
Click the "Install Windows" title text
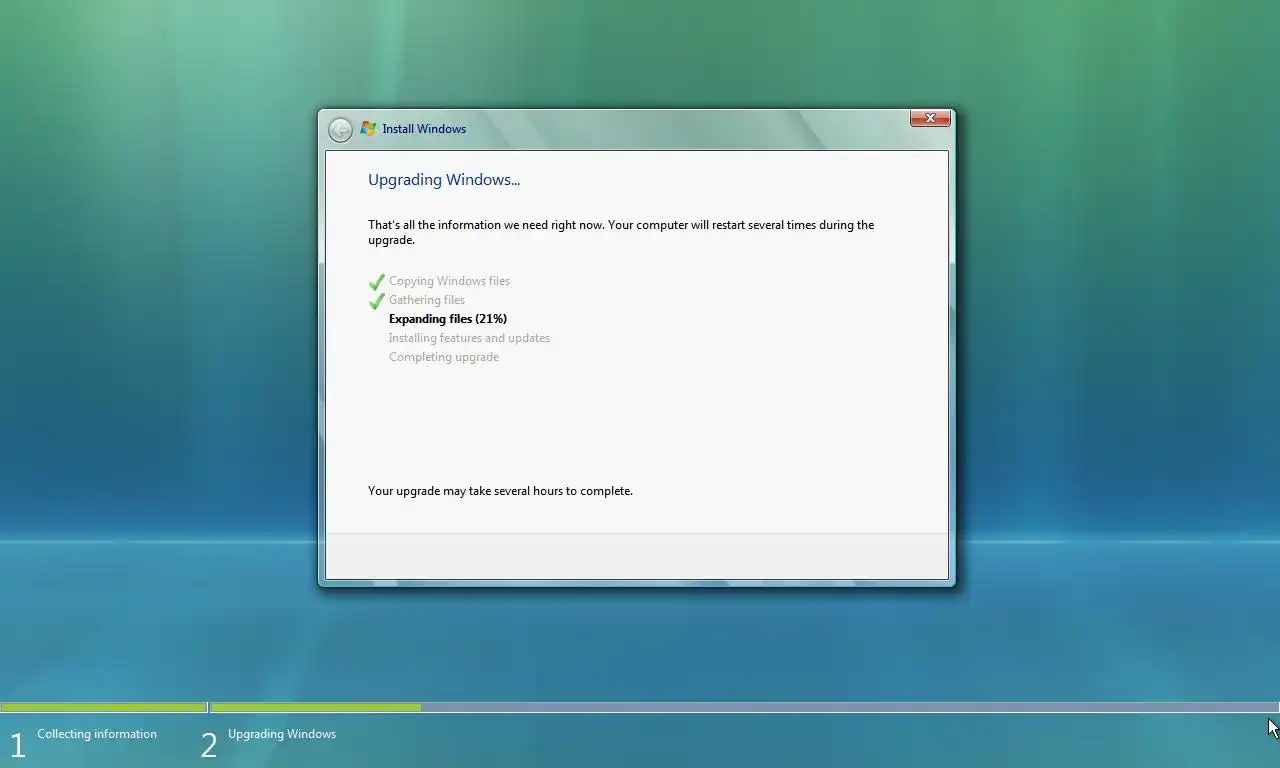[x=424, y=129]
